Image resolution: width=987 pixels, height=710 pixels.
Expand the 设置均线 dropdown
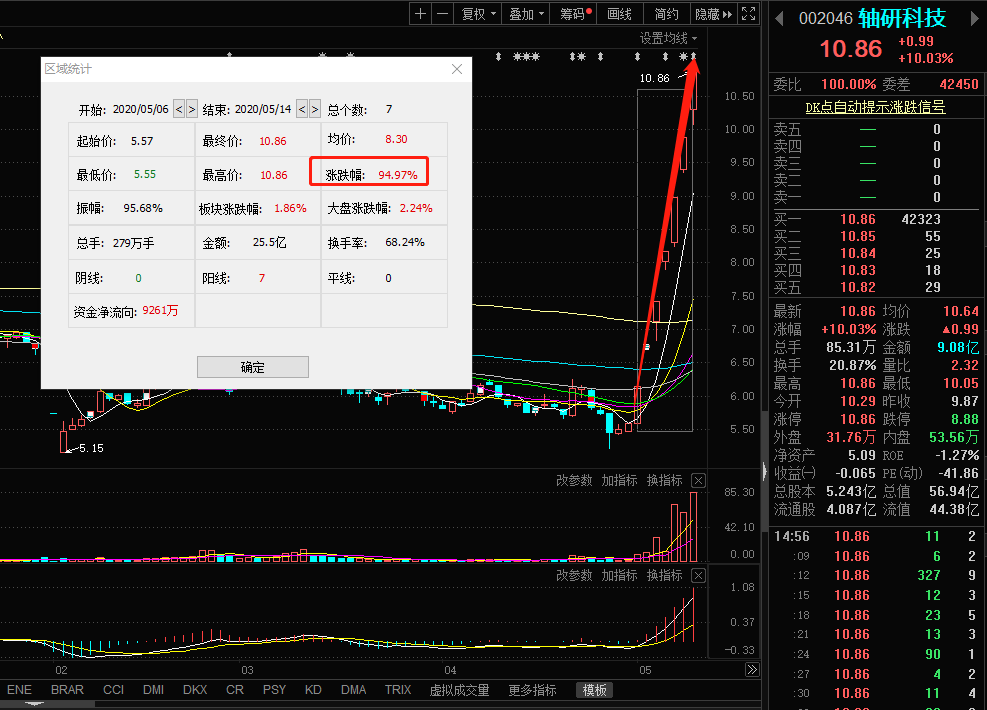pyautogui.click(x=669, y=38)
